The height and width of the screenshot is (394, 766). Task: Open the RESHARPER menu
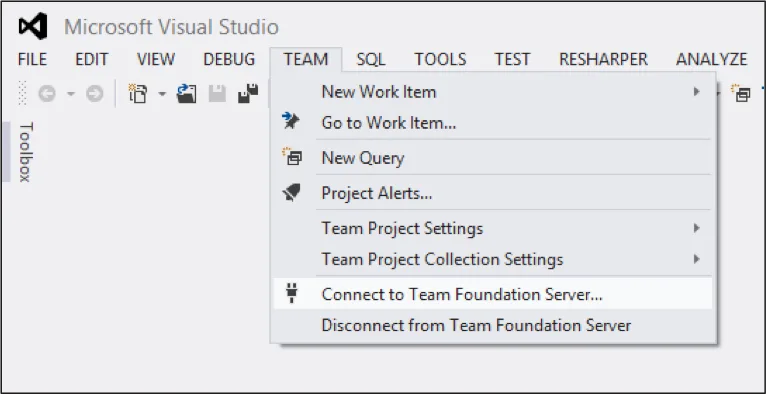(x=603, y=60)
